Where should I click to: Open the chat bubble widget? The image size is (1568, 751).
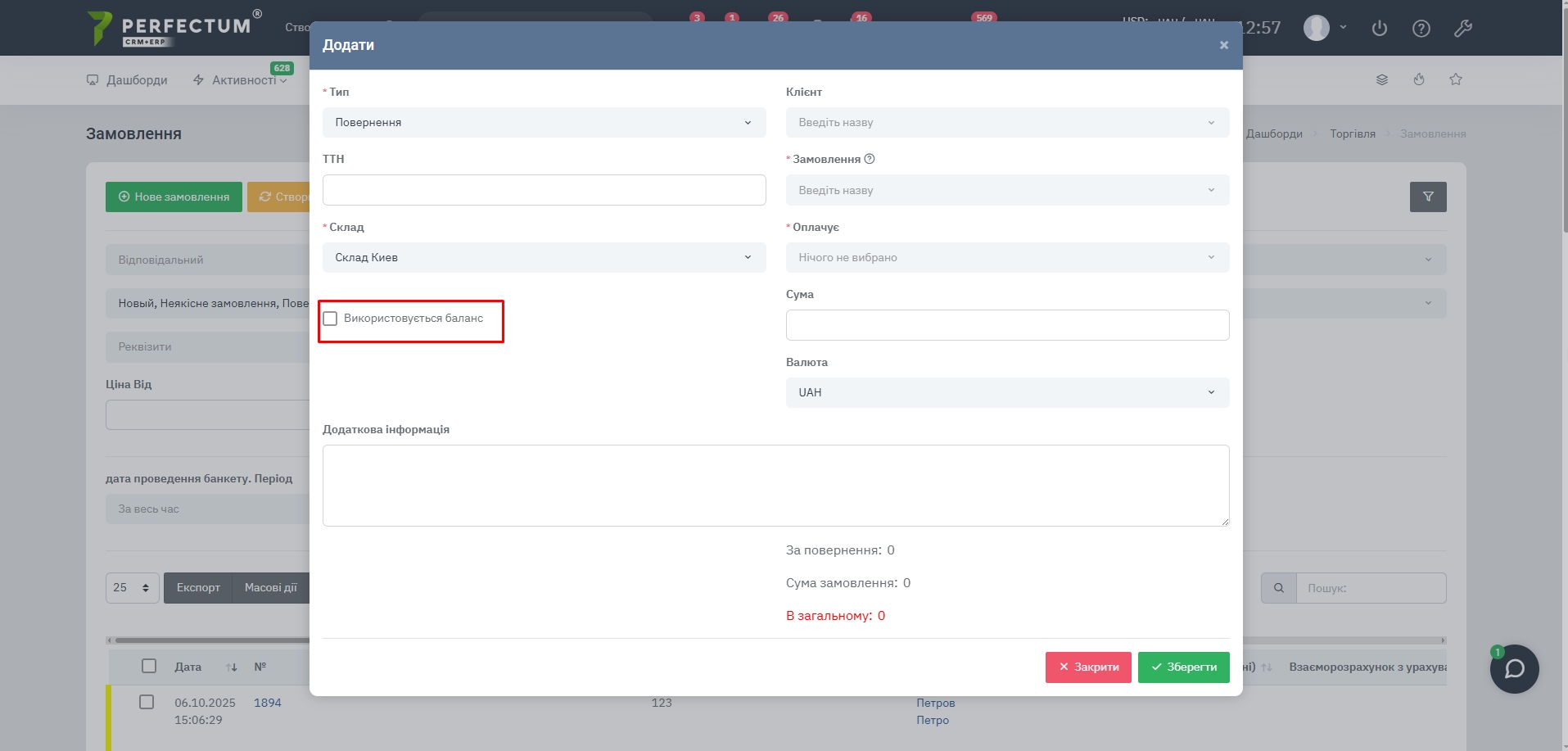(1514, 669)
